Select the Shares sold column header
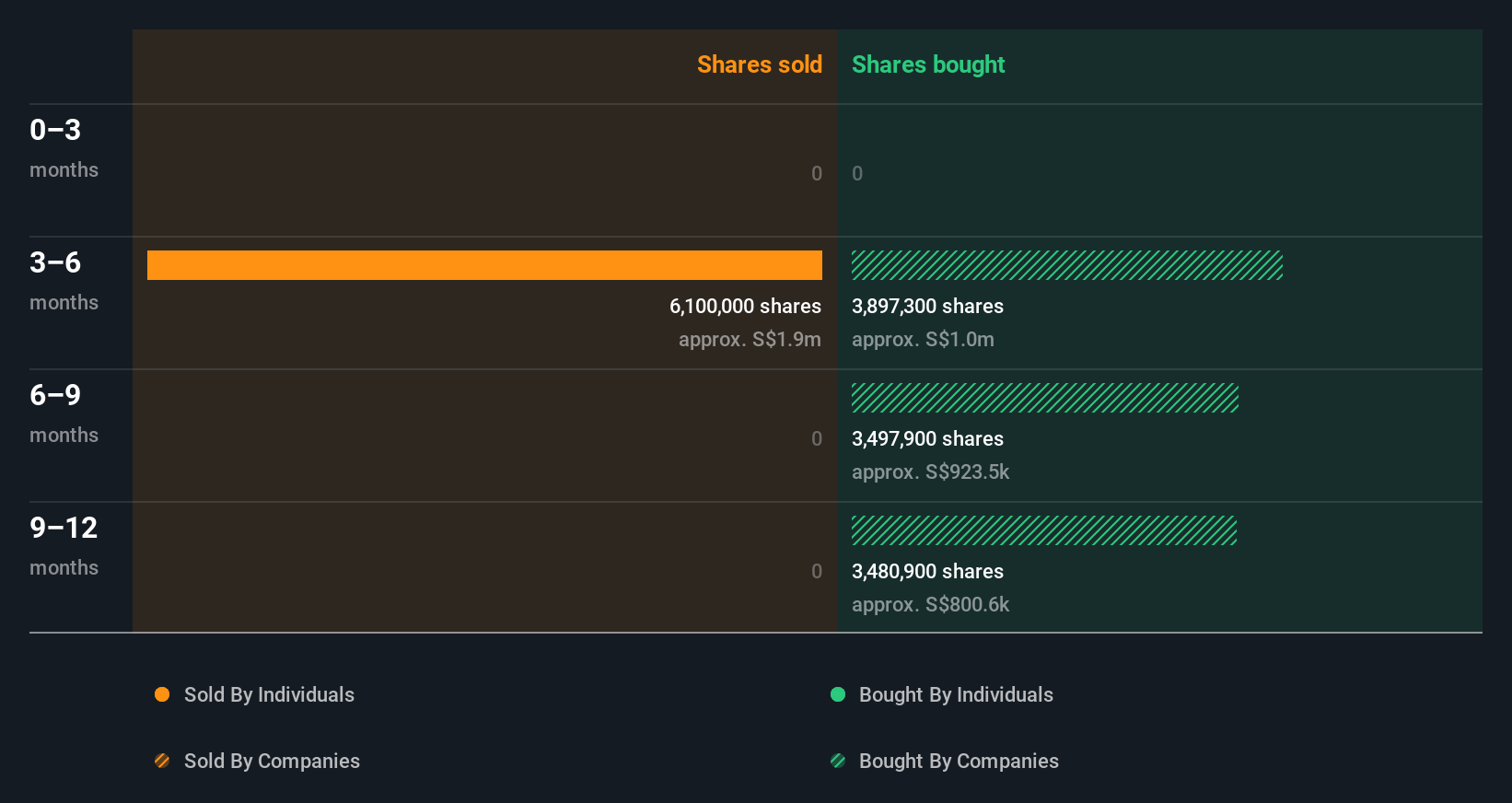 tap(759, 64)
